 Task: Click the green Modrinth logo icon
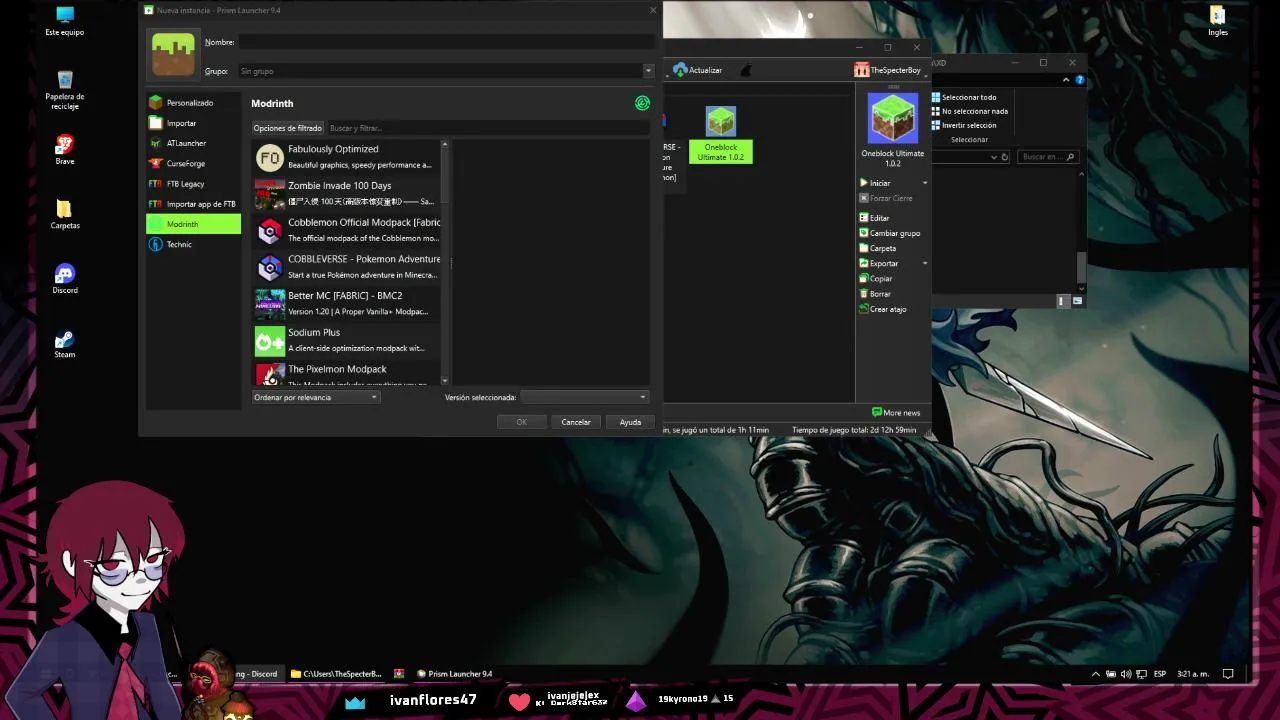(x=642, y=103)
